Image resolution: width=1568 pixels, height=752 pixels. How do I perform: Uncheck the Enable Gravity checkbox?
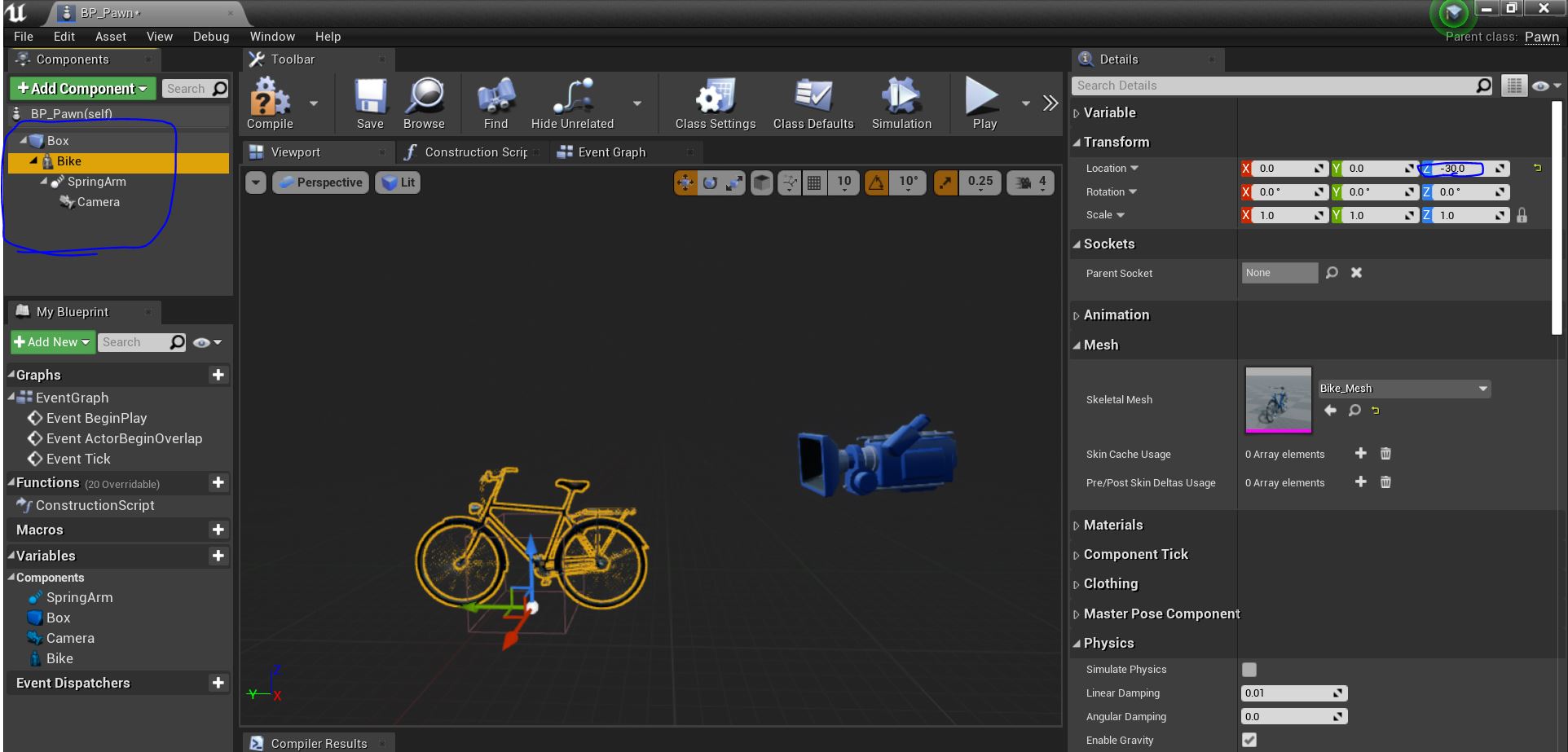1249,740
